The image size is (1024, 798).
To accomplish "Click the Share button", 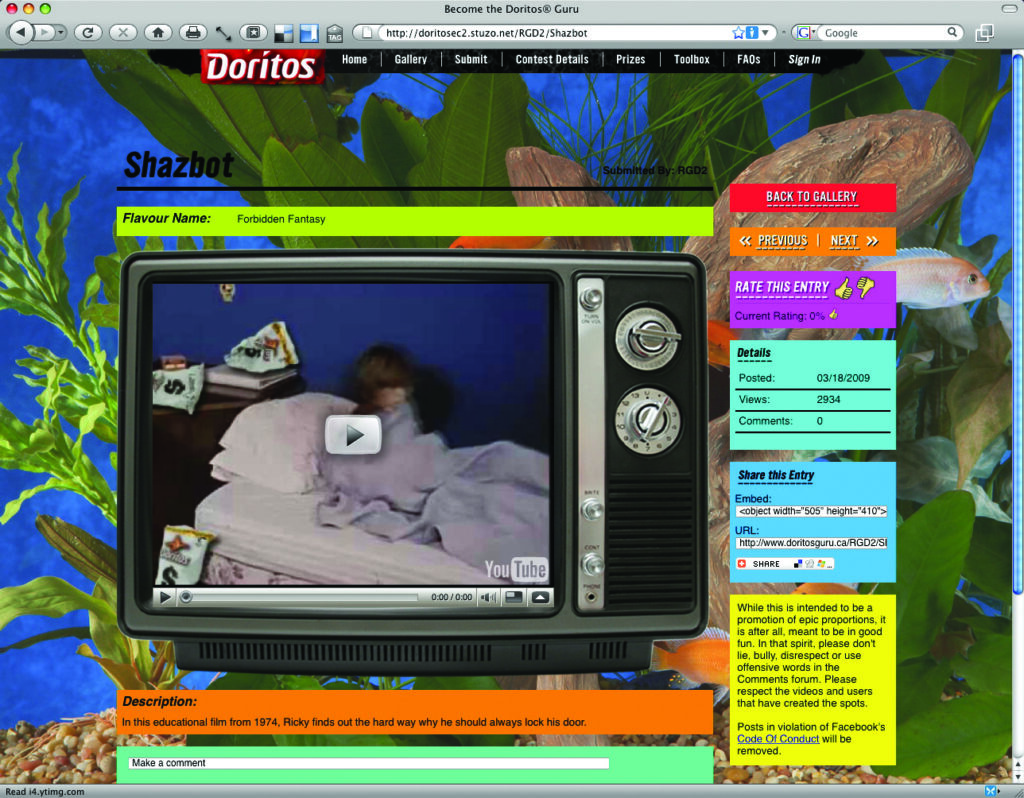I will [785, 564].
